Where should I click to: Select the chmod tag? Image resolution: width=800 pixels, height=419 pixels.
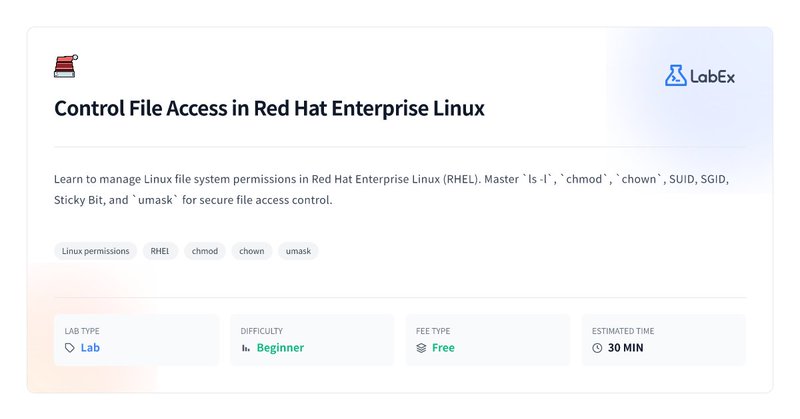(x=205, y=251)
